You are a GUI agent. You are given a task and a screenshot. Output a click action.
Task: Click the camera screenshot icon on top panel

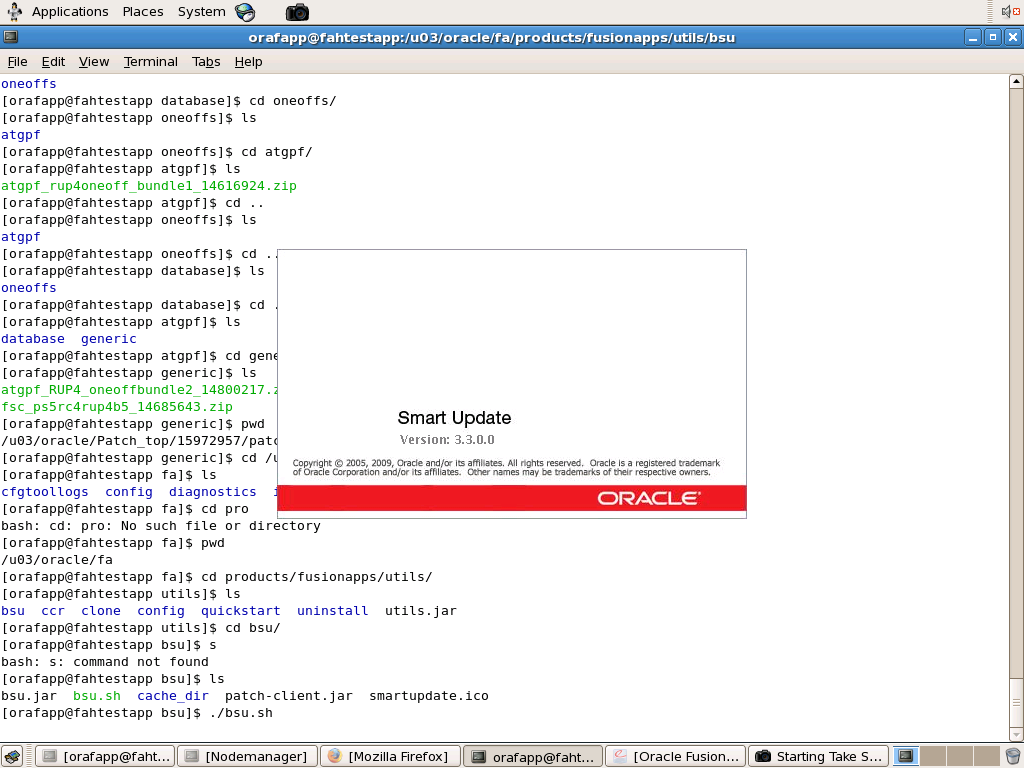click(296, 12)
